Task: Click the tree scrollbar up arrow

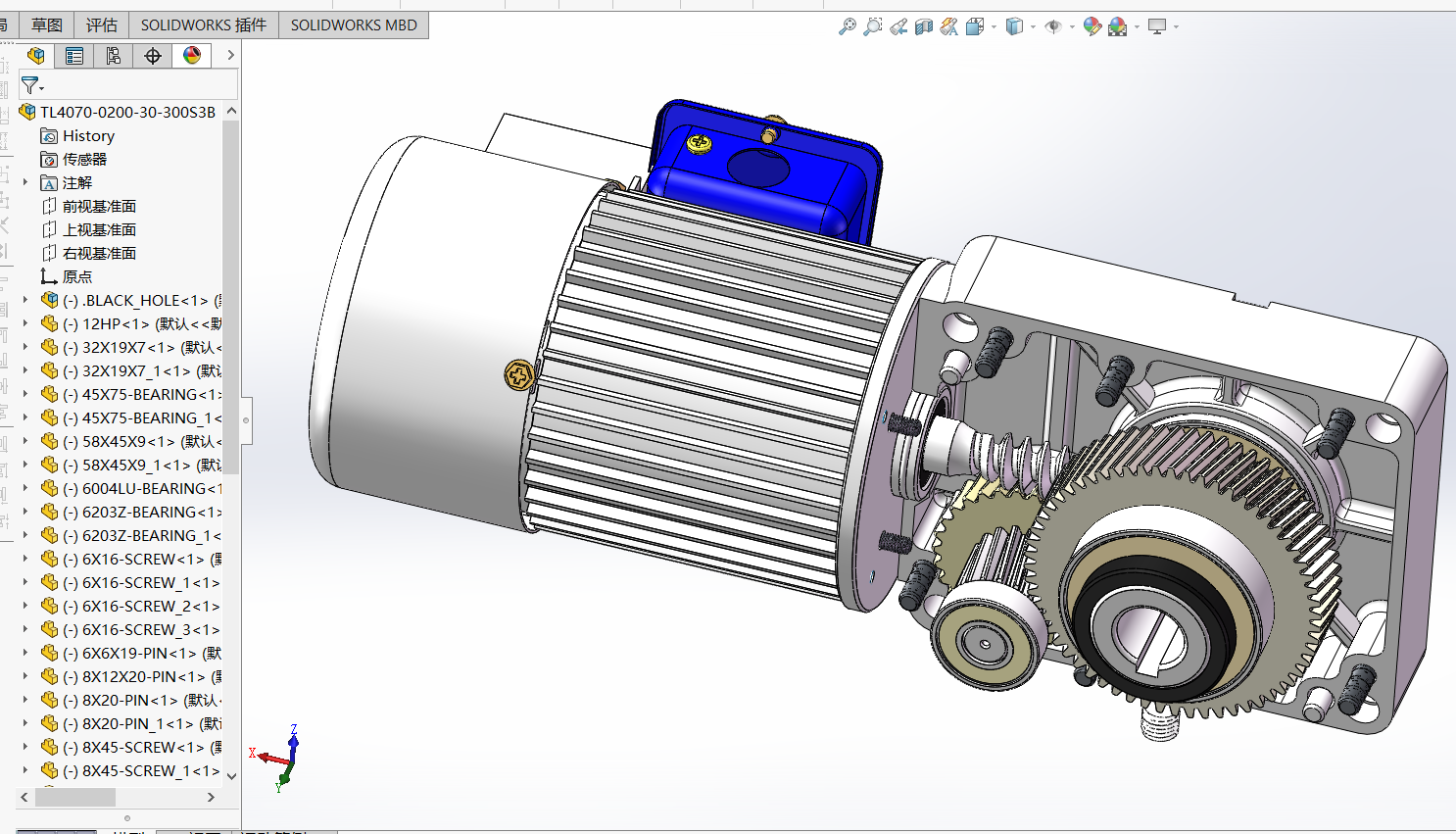Action: (x=231, y=111)
